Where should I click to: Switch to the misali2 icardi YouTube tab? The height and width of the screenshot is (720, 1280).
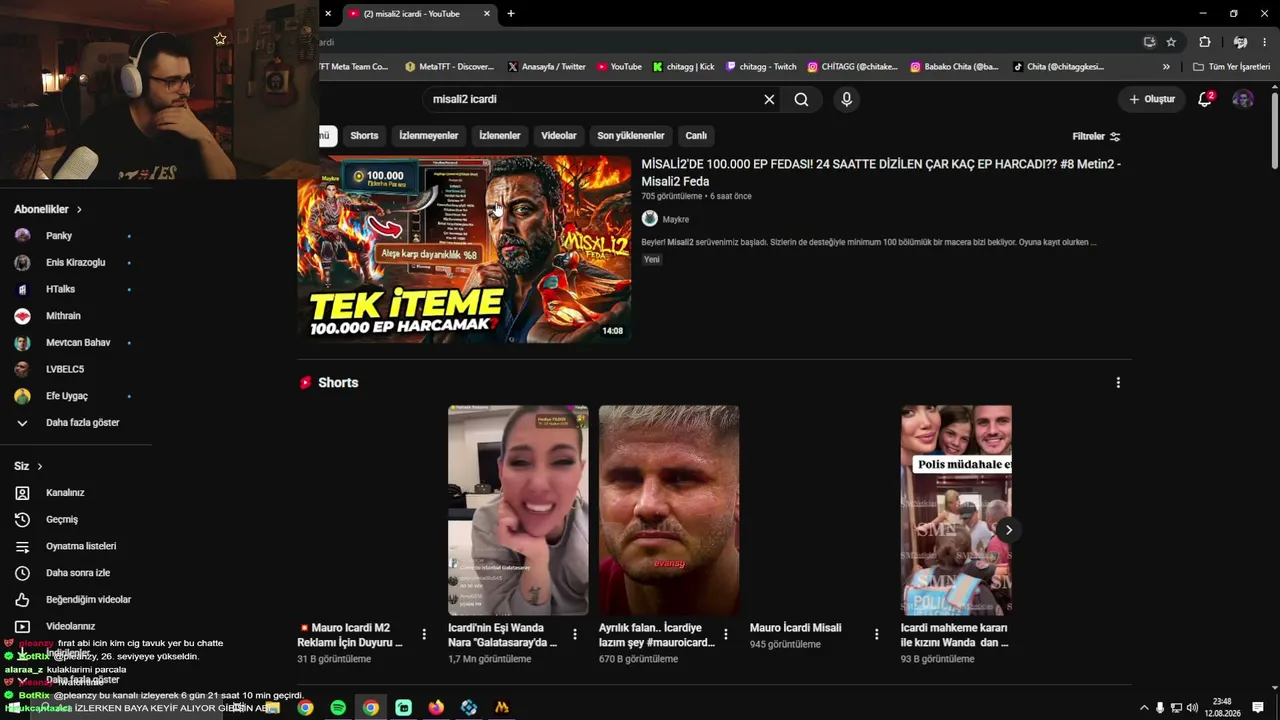tap(419, 14)
